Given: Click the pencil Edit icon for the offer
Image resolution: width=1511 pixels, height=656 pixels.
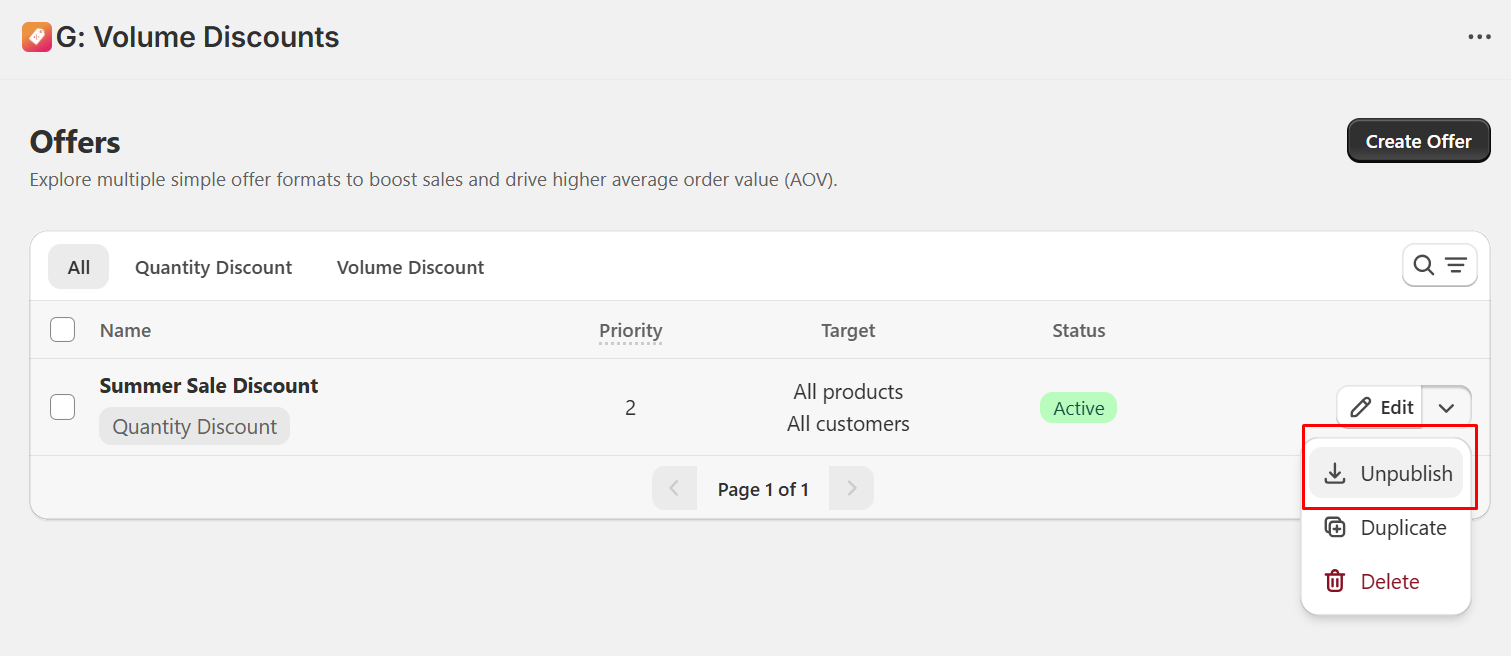Looking at the screenshot, I should [x=1360, y=407].
